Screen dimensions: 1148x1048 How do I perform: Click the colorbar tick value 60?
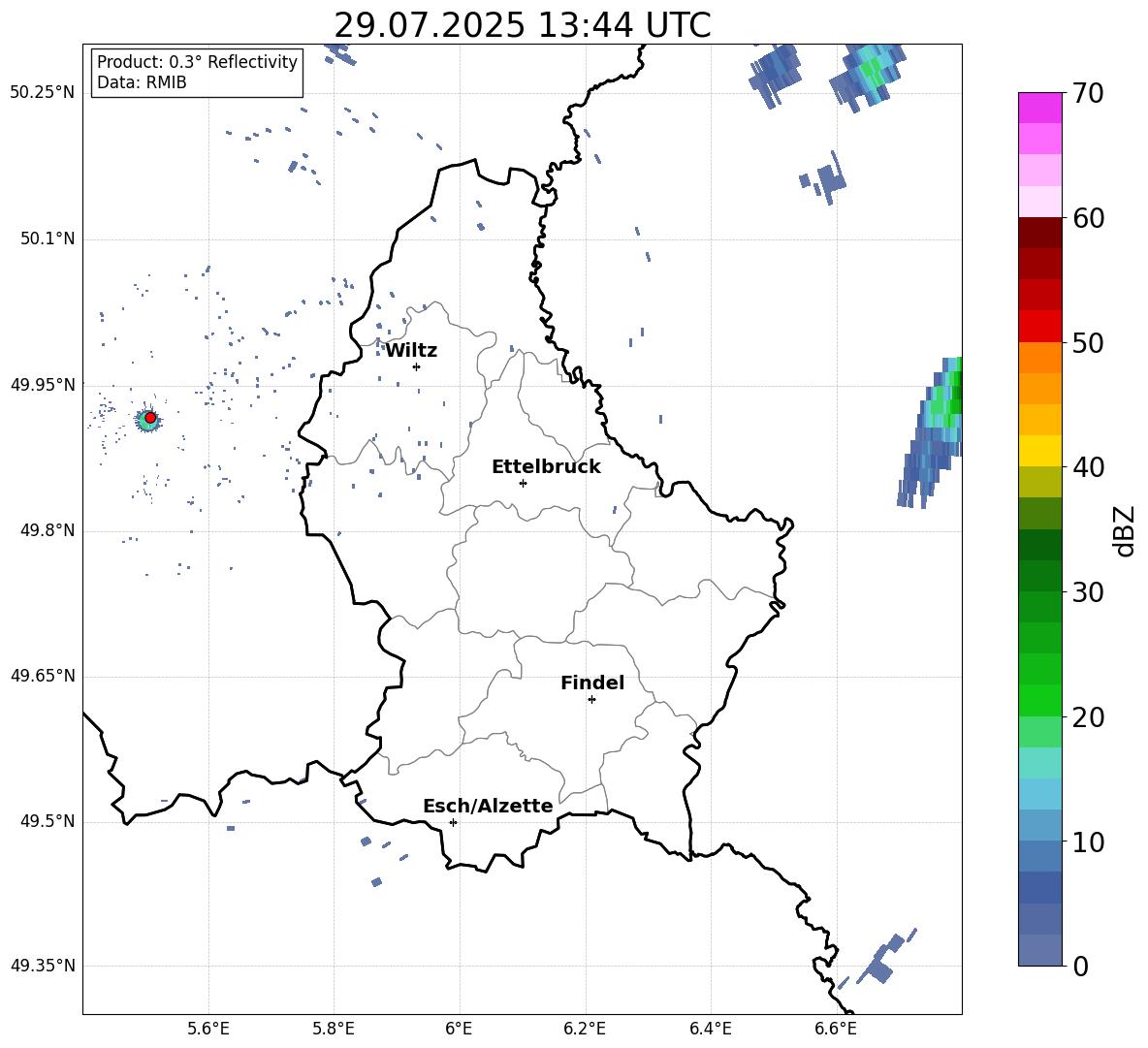(1088, 218)
